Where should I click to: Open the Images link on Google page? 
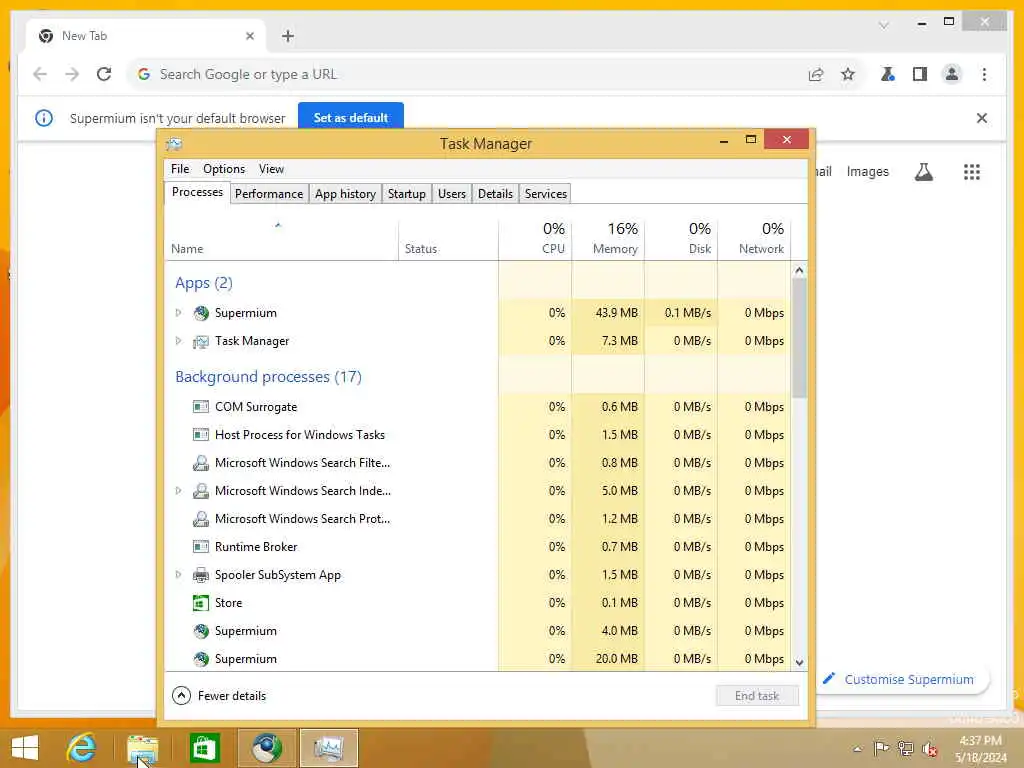pos(868,171)
